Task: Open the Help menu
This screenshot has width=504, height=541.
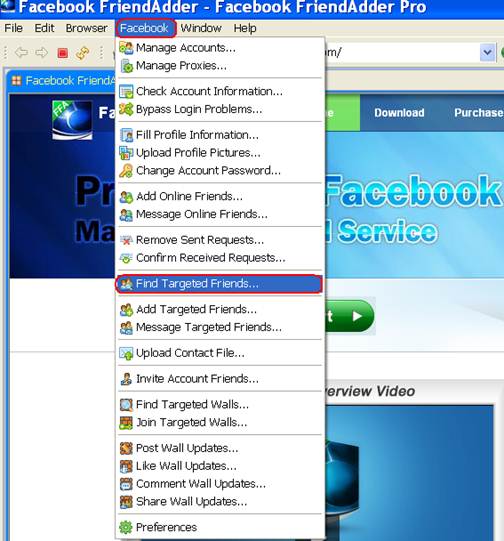Action: 245,28
